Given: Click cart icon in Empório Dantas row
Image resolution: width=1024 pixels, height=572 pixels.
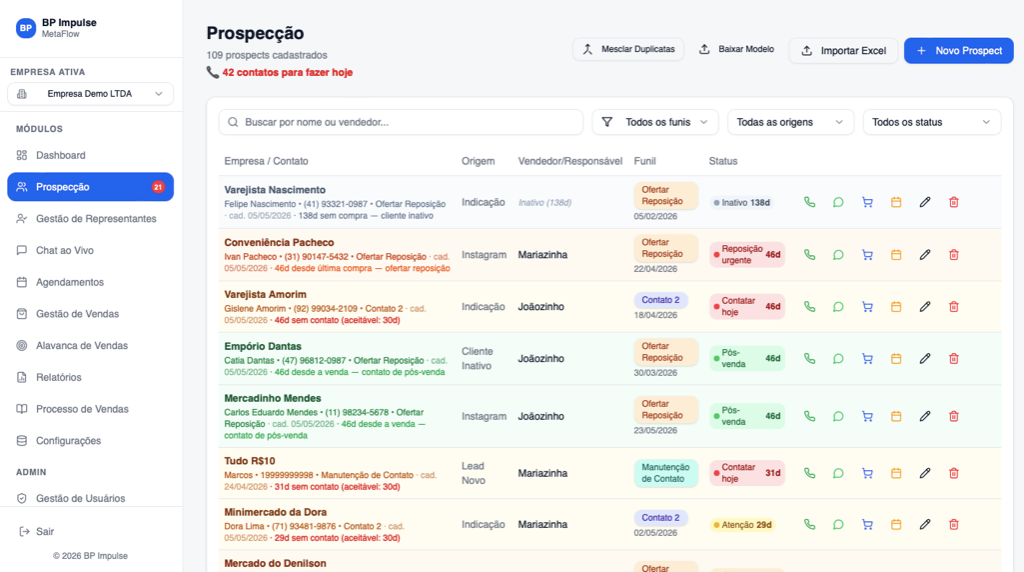Looking at the screenshot, I should 867,358.
